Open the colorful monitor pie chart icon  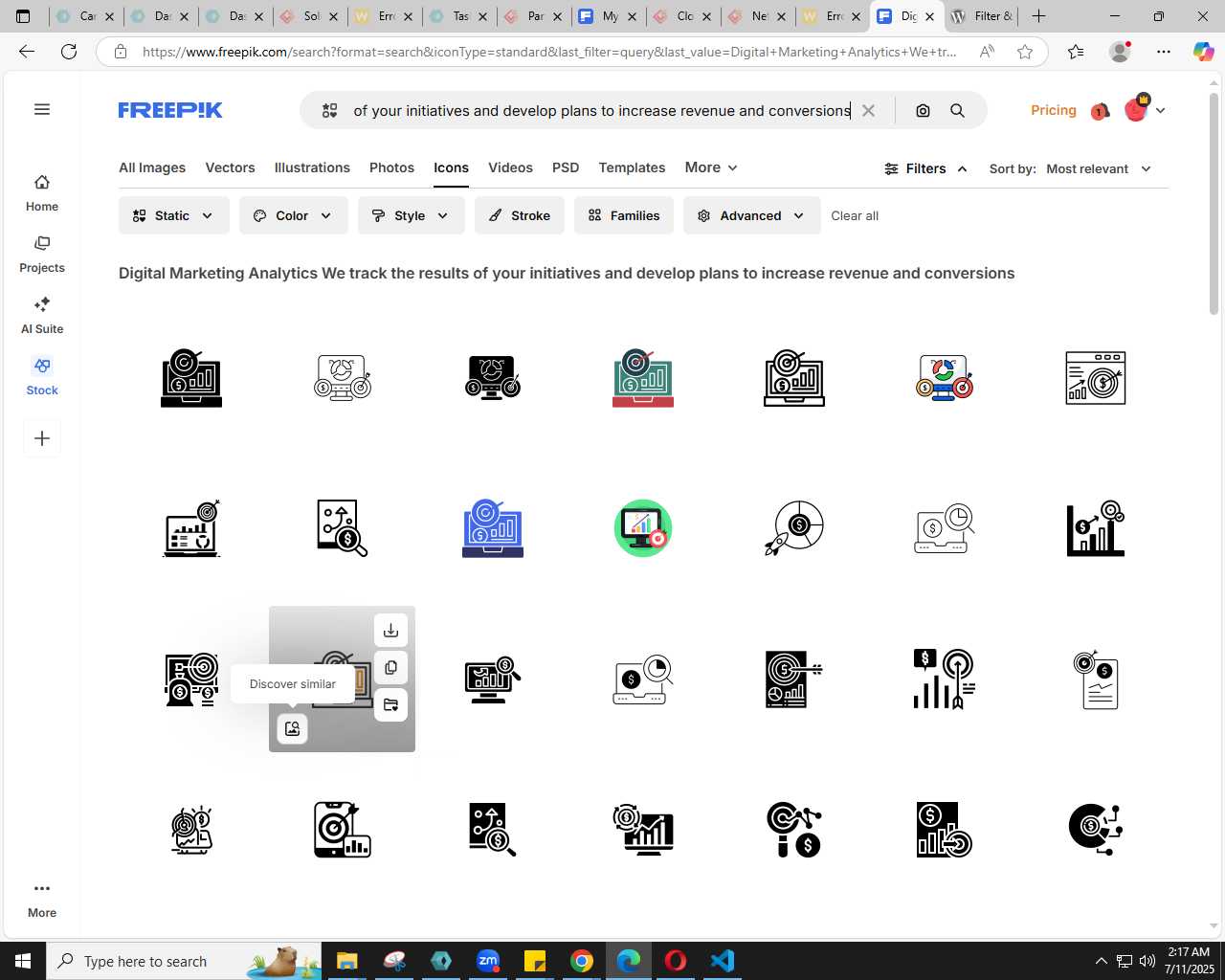click(945, 378)
